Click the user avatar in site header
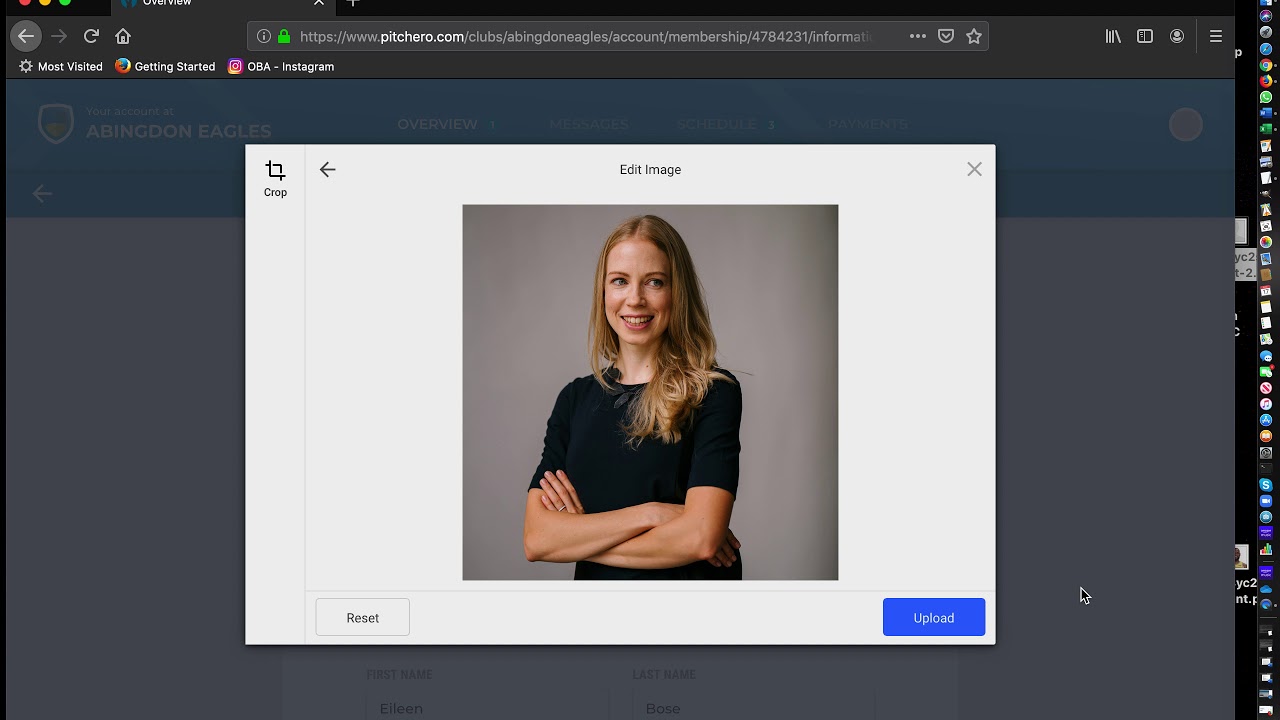Image resolution: width=1280 pixels, height=720 pixels. [x=1186, y=124]
